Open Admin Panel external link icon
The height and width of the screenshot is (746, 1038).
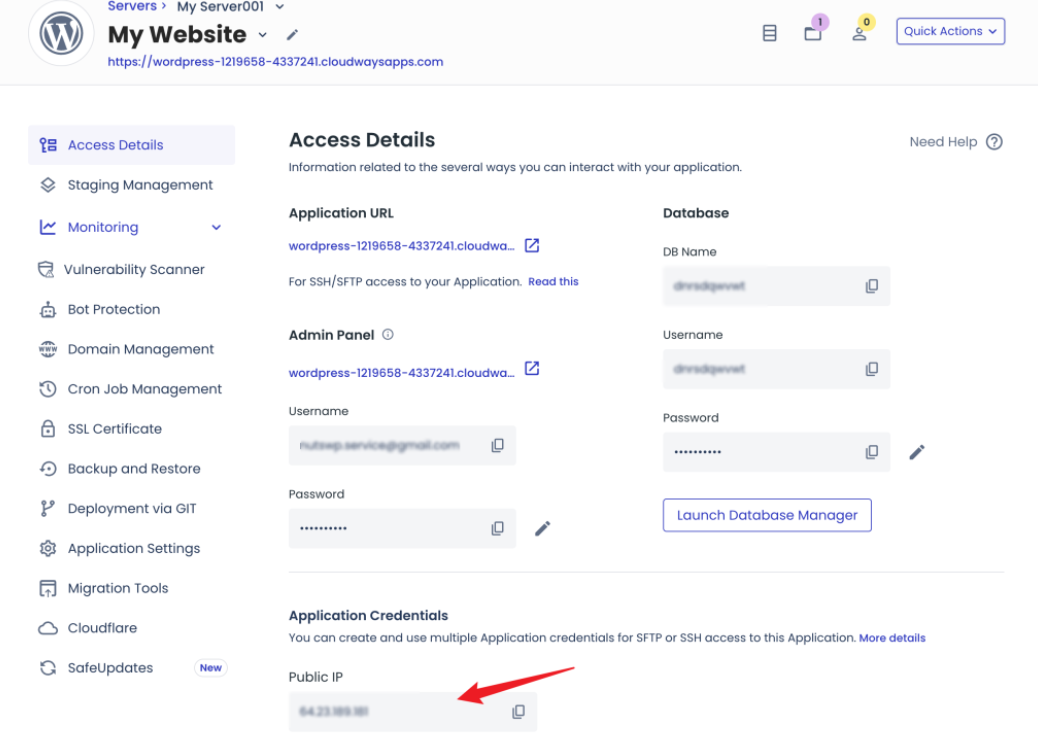pyautogui.click(x=532, y=369)
